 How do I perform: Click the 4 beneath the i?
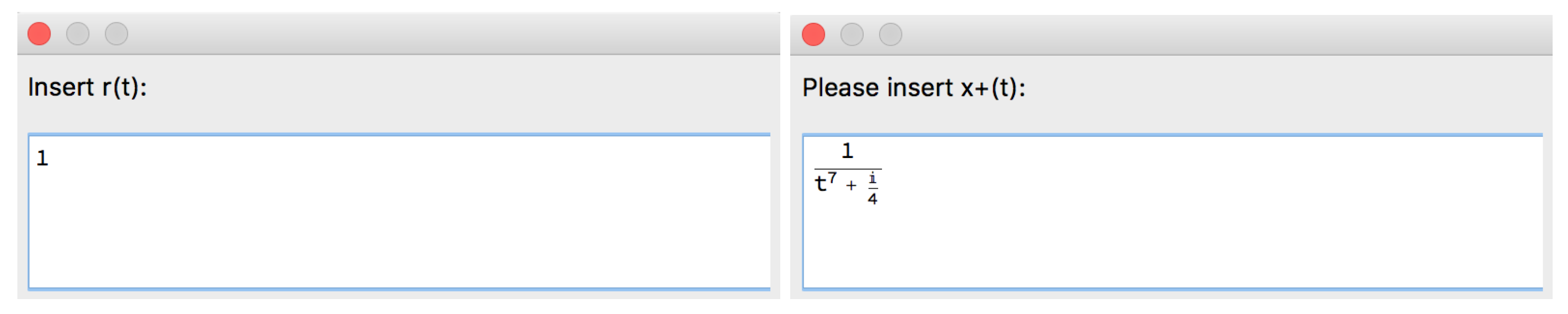pyautogui.click(x=872, y=199)
